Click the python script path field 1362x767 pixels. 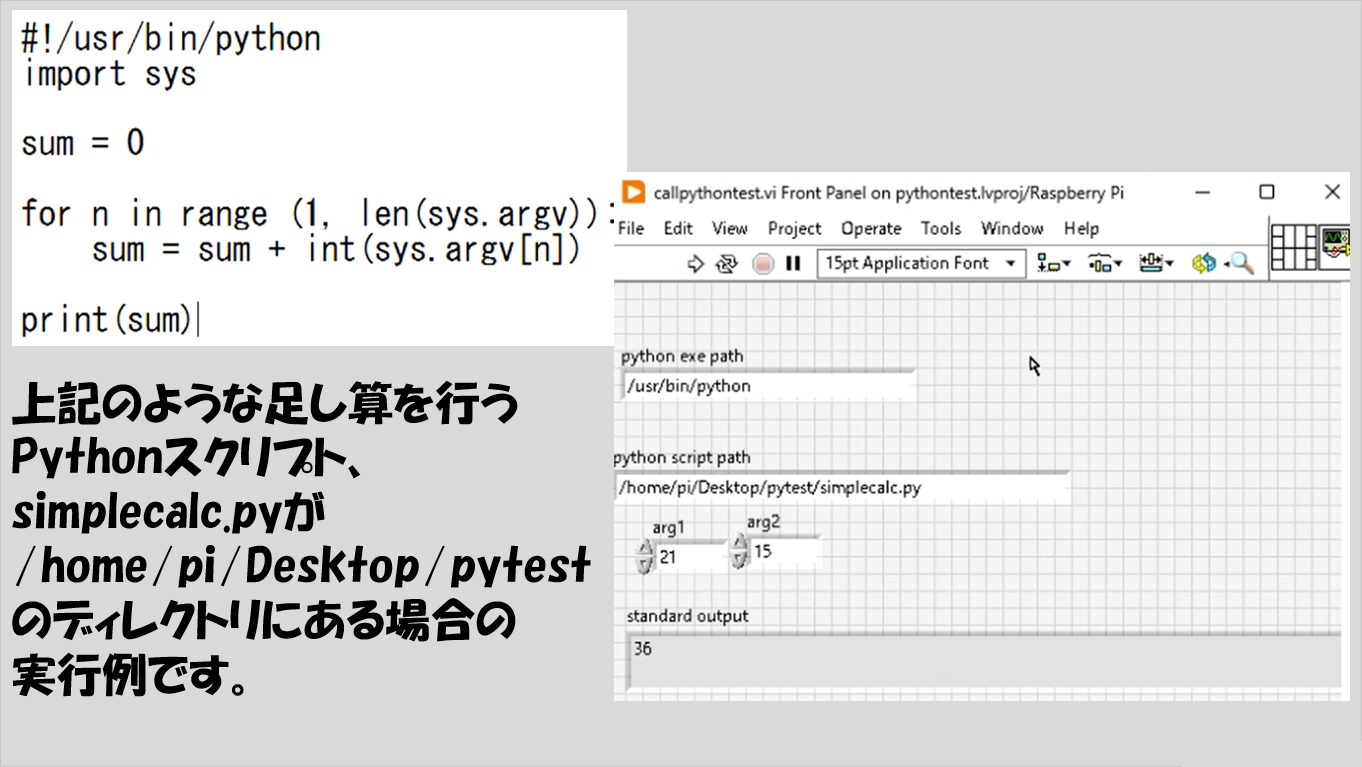tap(840, 488)
